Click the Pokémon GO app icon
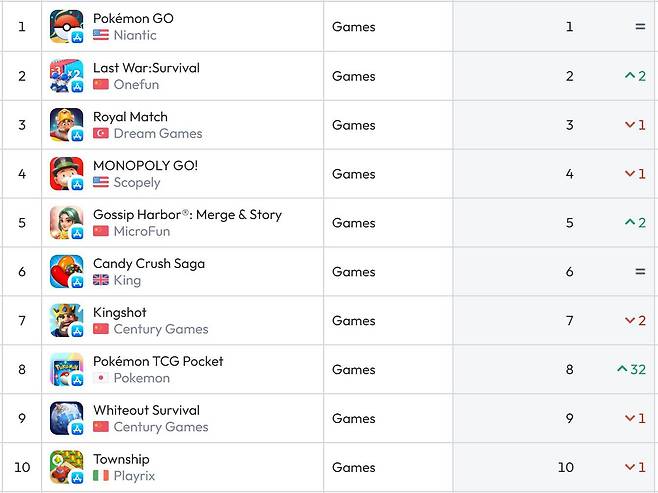Image resolution: width=658 pixels, height=493 pixels. (66, 27)
